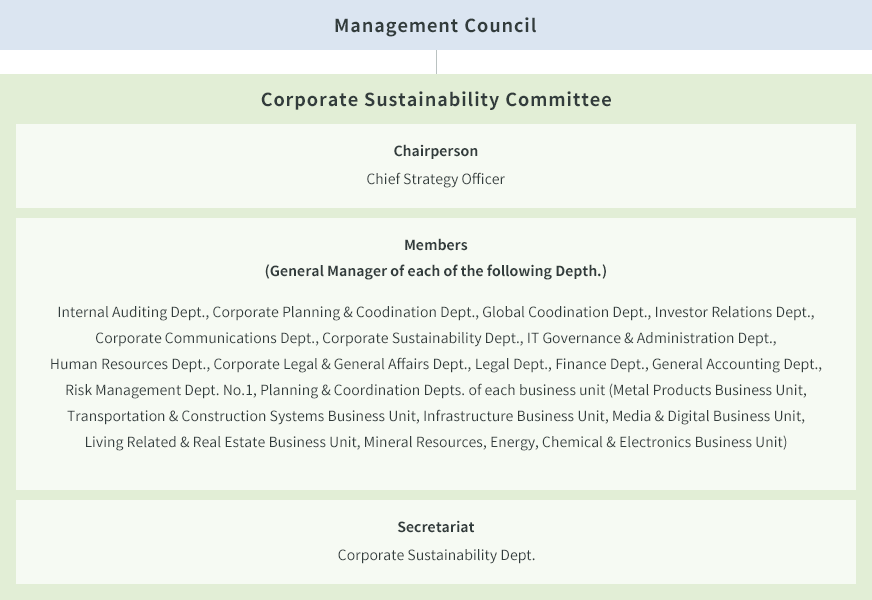Click the Secretariat heading
The width and height of the screenshot is (872, 600).
click(435, 527)
